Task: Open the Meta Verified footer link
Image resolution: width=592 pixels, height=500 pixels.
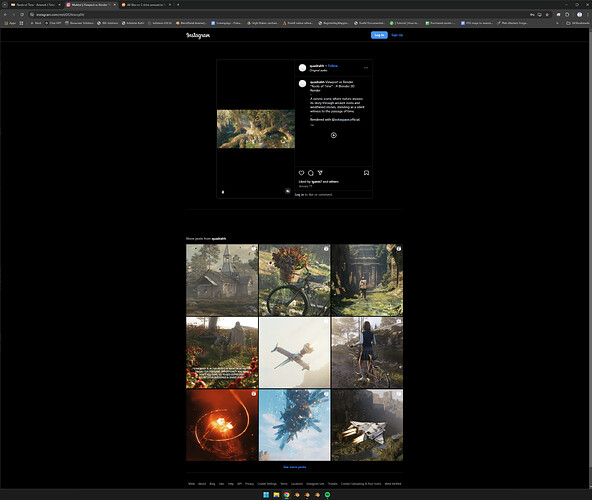Action: 393,484
